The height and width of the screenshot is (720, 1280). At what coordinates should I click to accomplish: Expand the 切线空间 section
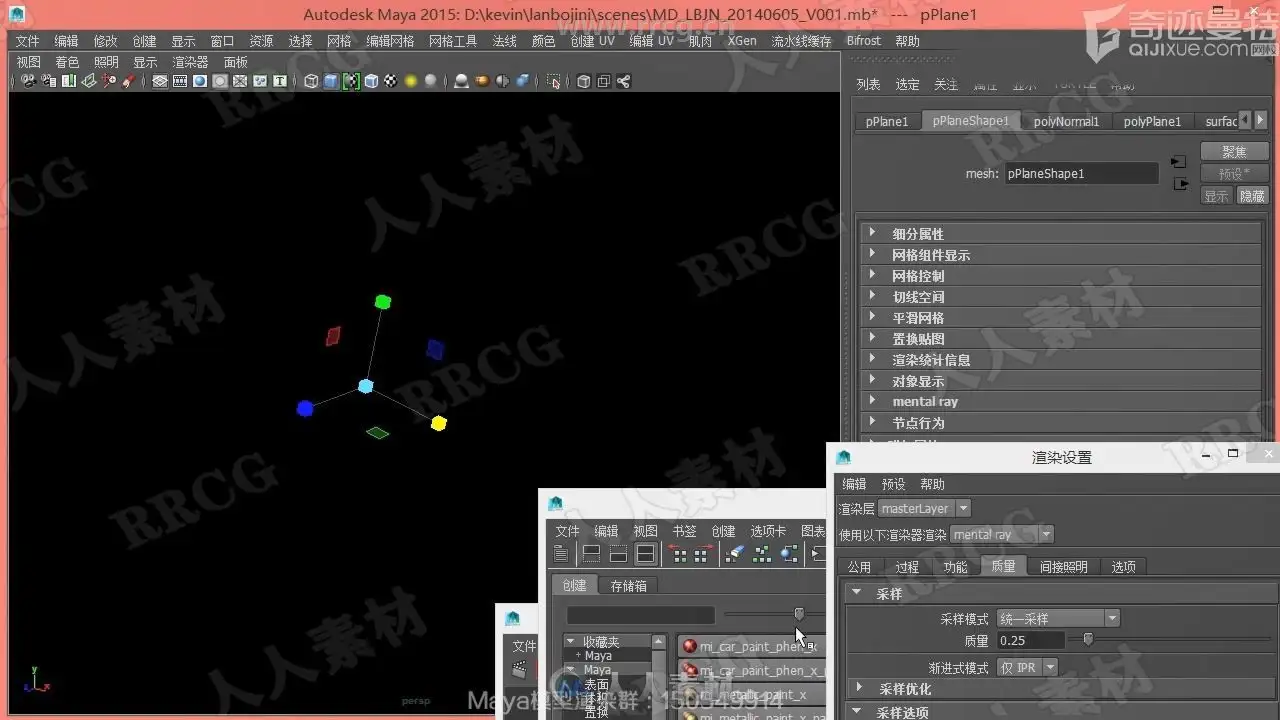(1061, 297)
